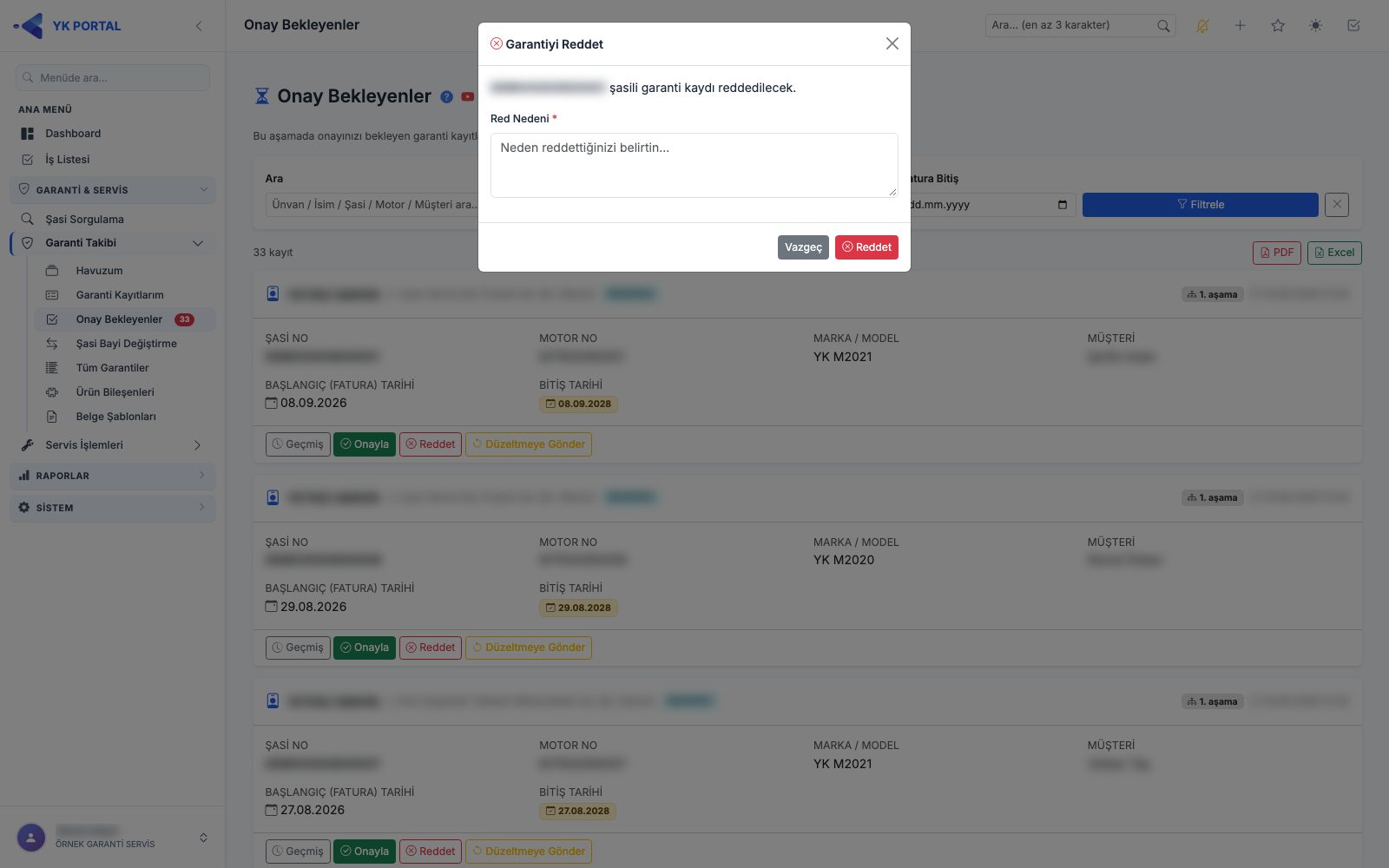Open Şasi Bayi Değiştirme

click(125, 344)
